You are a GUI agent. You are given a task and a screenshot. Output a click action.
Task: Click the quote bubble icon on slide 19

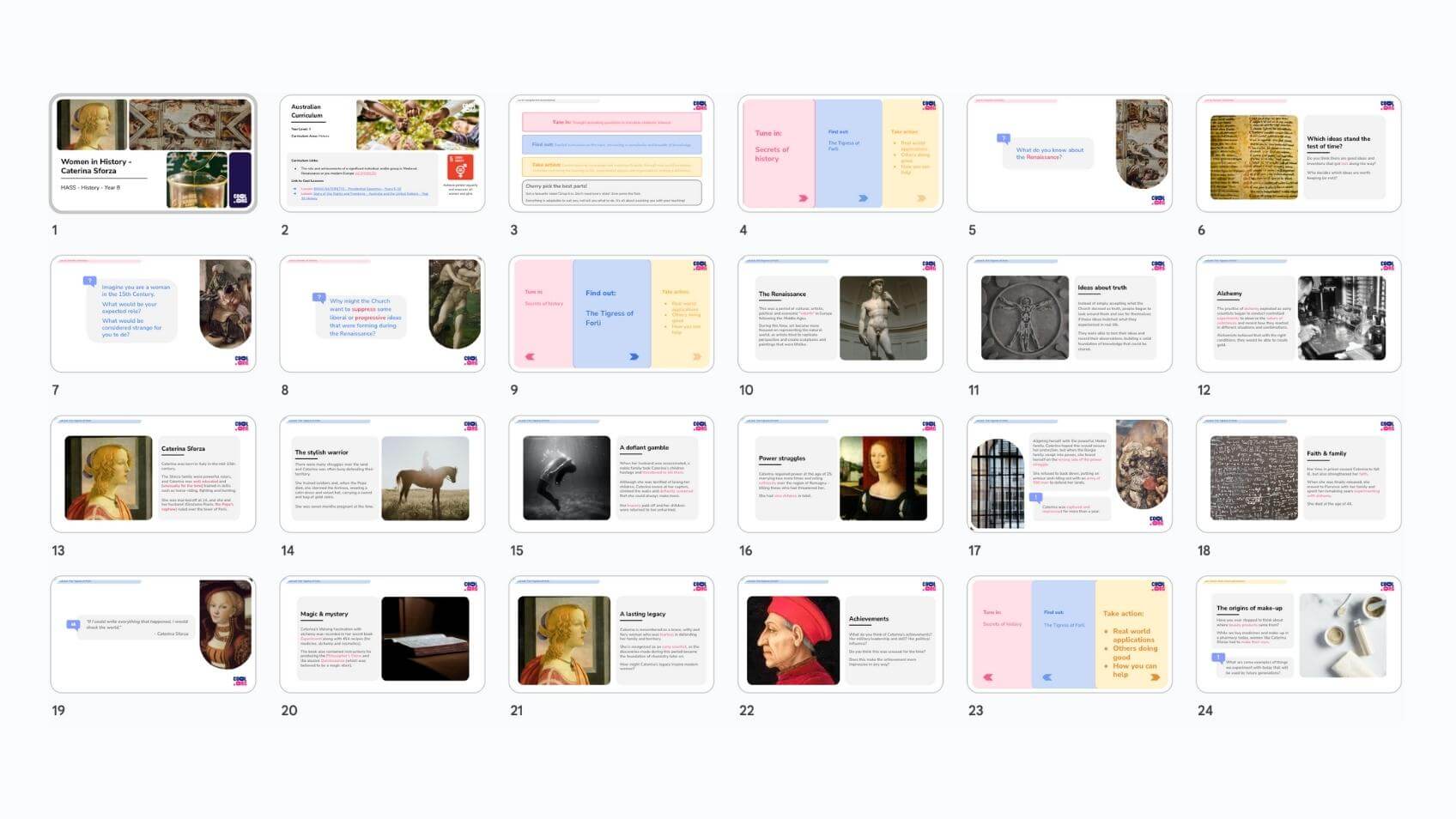73,625
